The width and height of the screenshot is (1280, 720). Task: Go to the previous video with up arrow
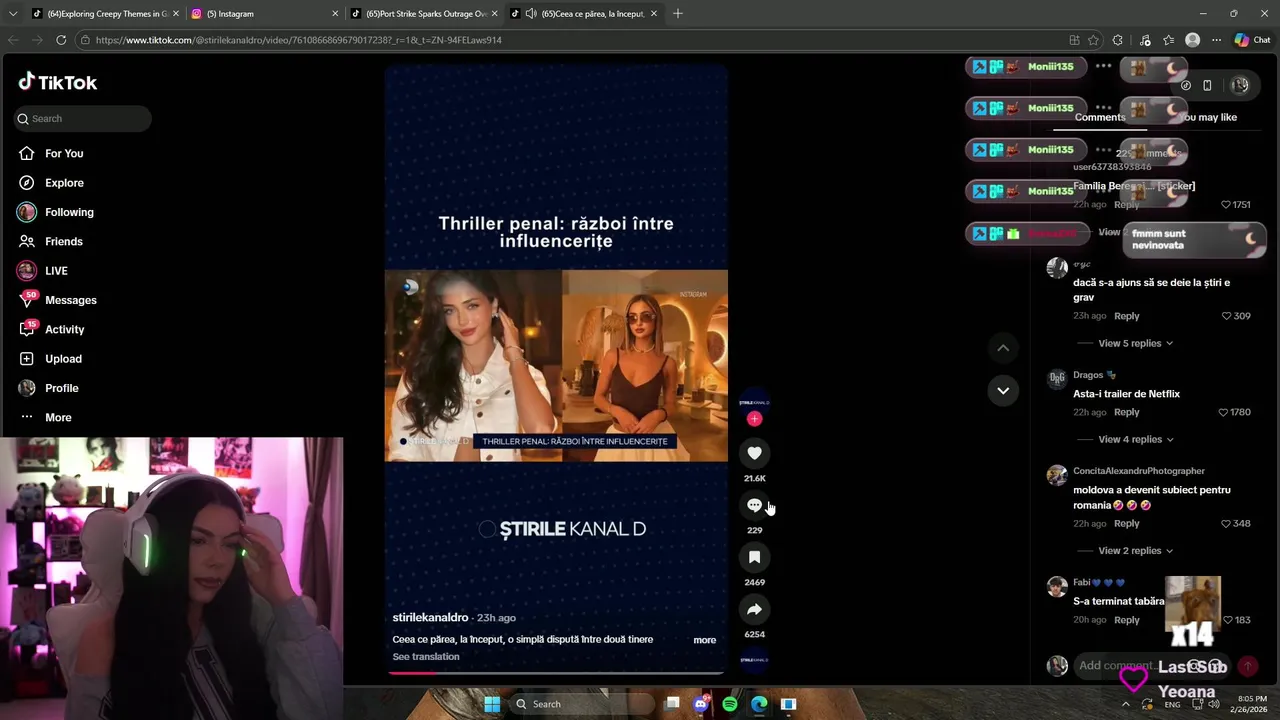(1003, 348)
